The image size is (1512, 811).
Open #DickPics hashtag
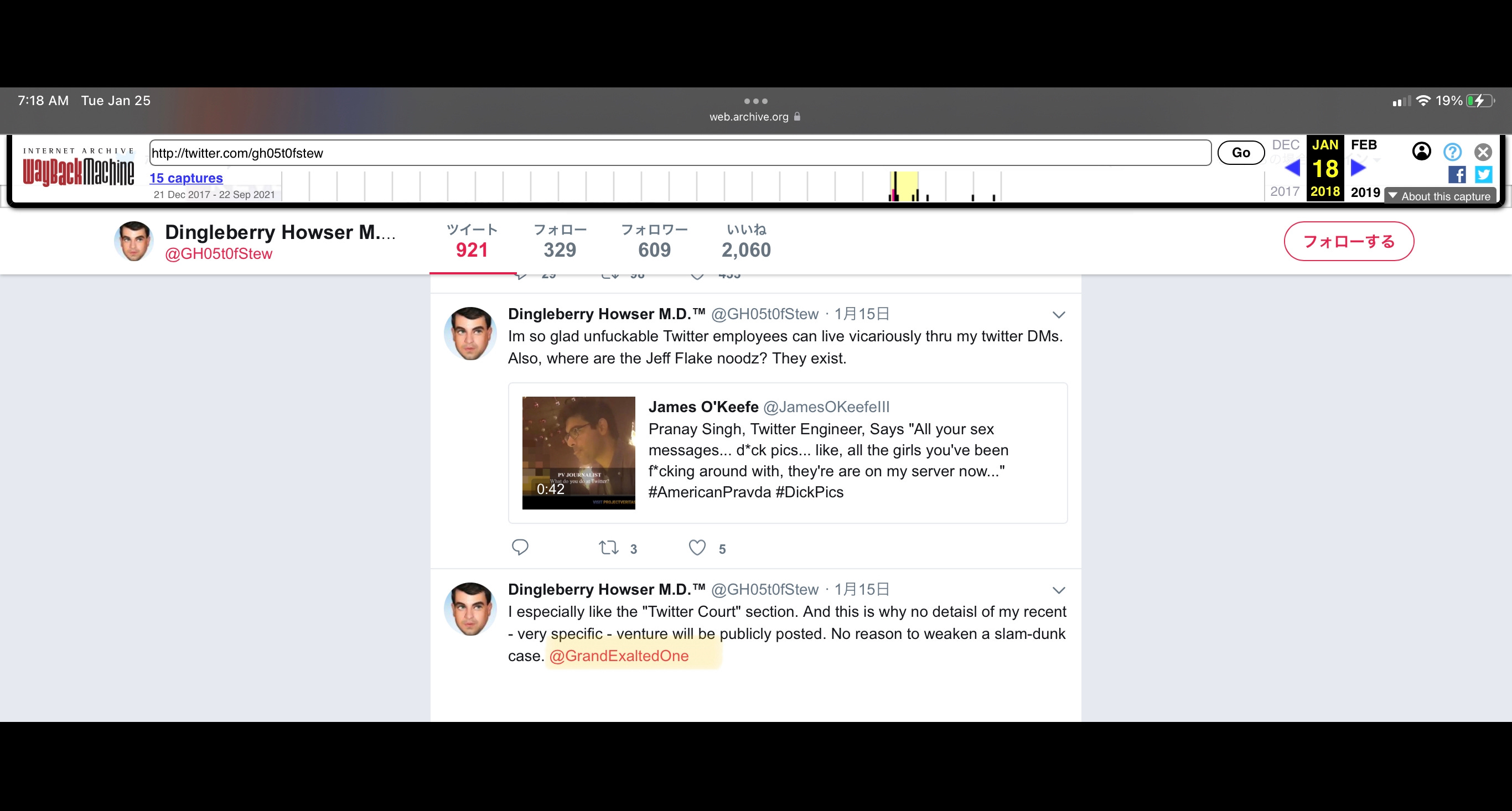810,492
